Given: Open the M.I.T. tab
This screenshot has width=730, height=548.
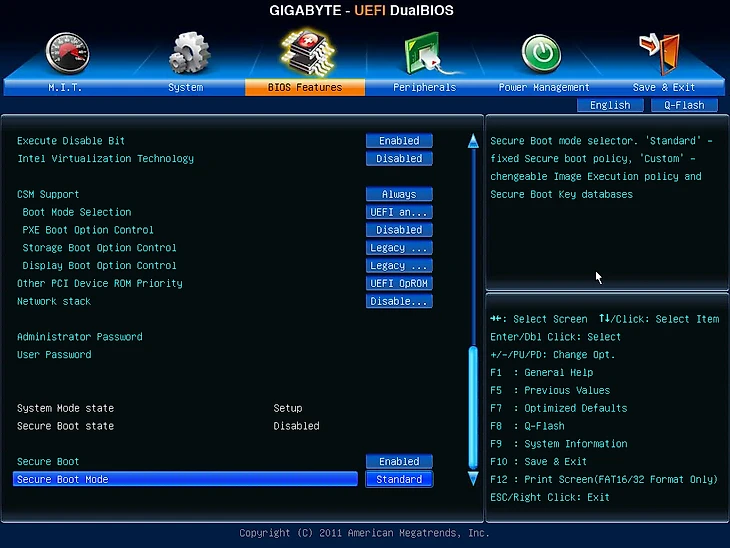Looking at the screenshot, I should coord(65,88).
